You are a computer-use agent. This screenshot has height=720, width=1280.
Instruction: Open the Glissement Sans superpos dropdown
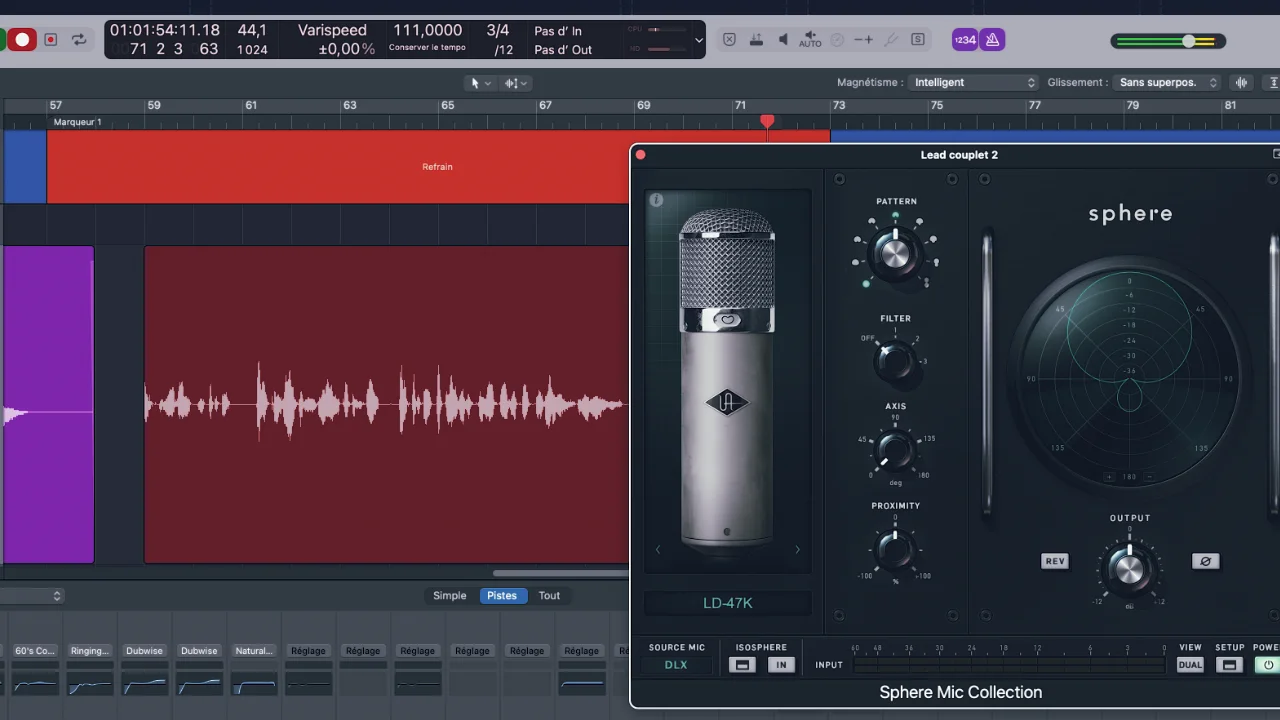click(x=1166, y=82)
